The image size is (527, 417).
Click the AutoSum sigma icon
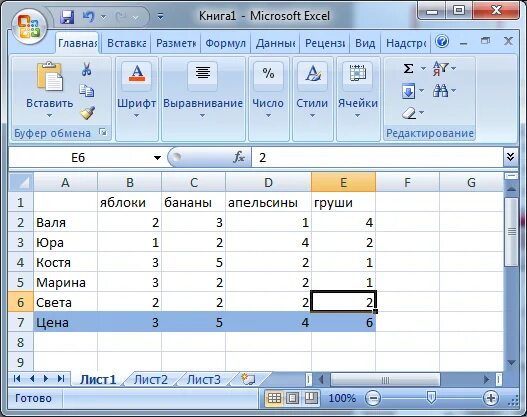(408, 69)
